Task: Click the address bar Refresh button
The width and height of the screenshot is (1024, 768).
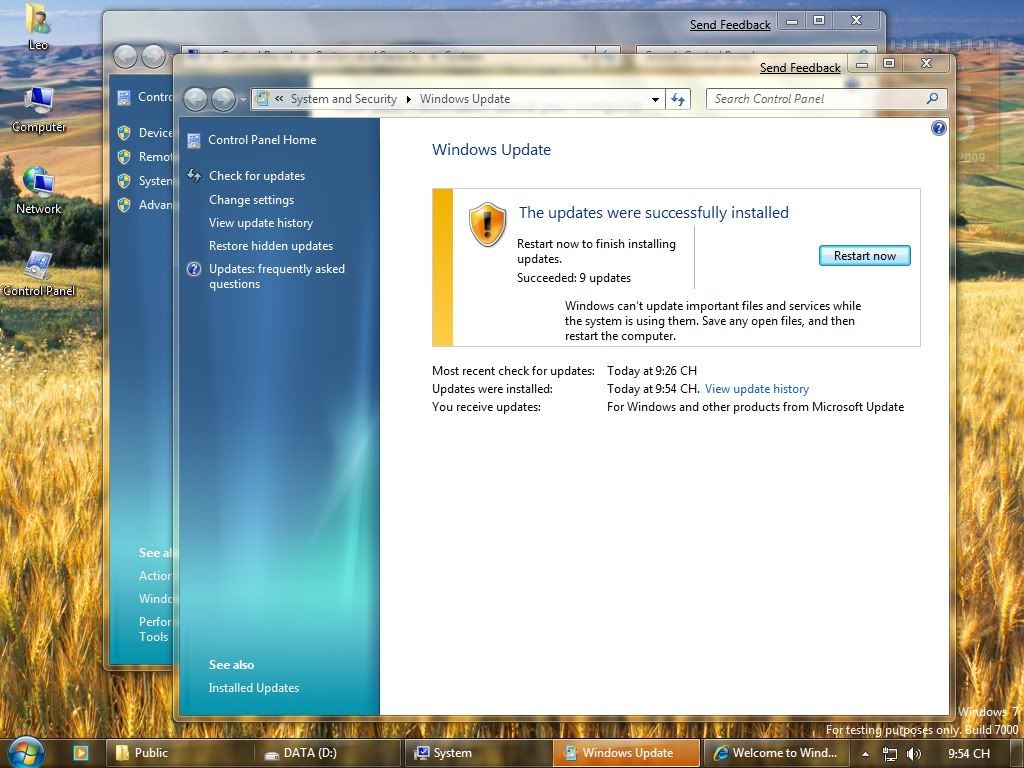Action: [x=678, y=99]
